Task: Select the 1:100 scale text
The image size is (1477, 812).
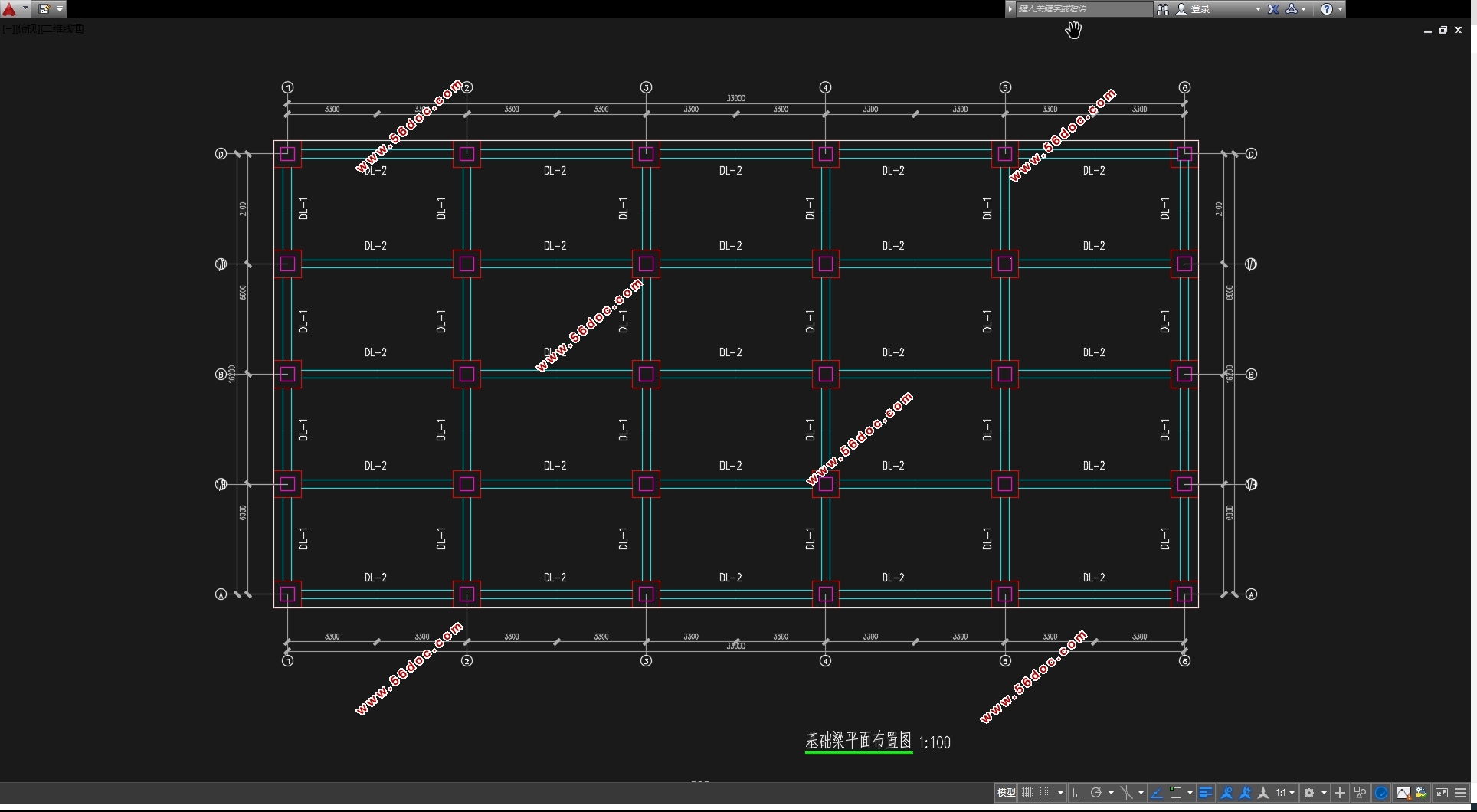Action: [x=935, y=742]
